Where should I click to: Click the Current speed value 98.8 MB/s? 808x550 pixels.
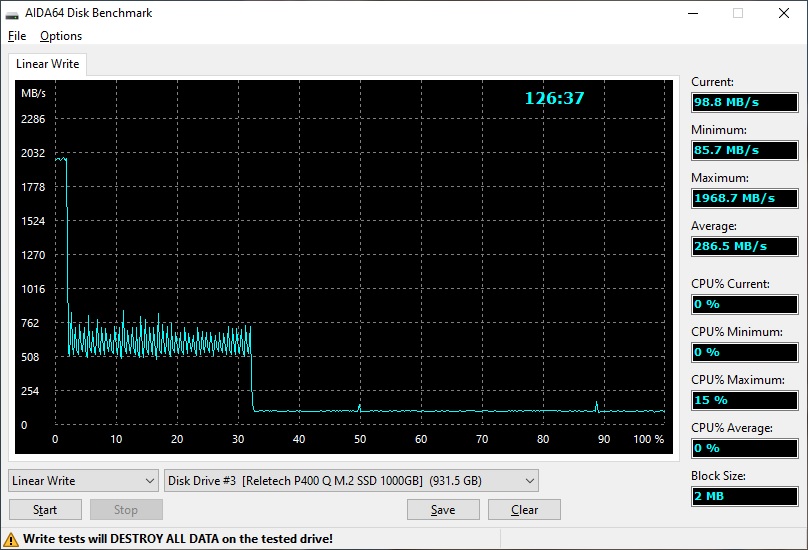click(745, 102)
